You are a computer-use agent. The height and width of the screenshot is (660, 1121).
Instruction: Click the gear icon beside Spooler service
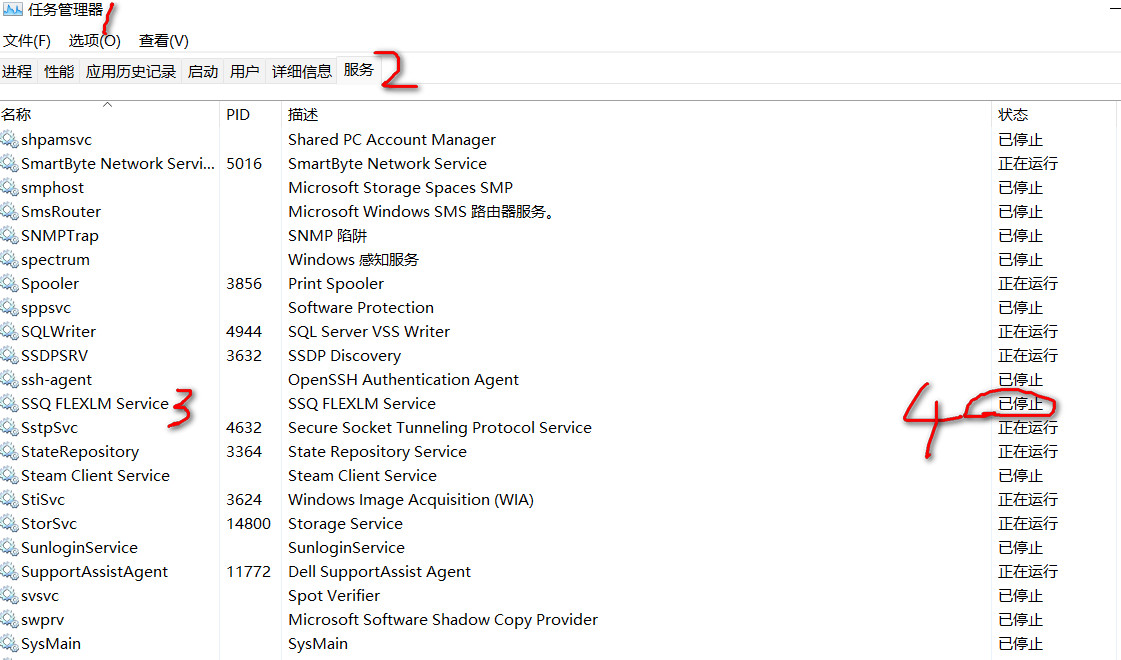(x=10, y=284)
